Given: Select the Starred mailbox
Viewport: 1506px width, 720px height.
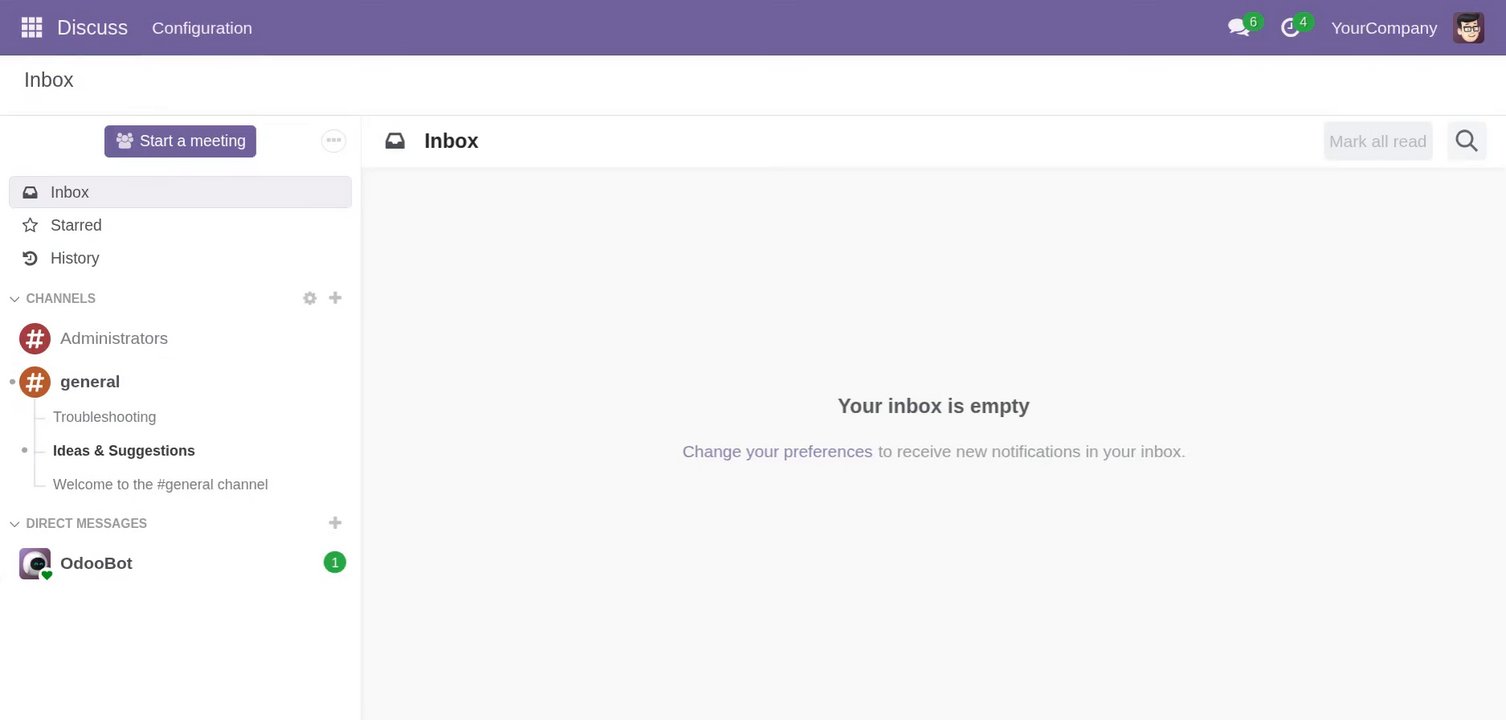Looking at the screenshot, I should tap(76, 225).
